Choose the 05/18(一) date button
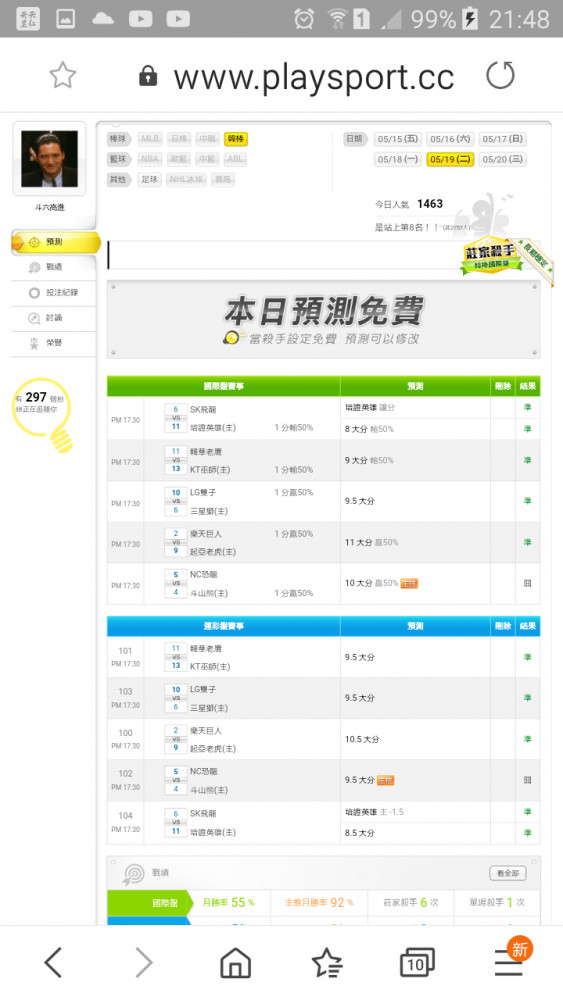 point(398,159)
